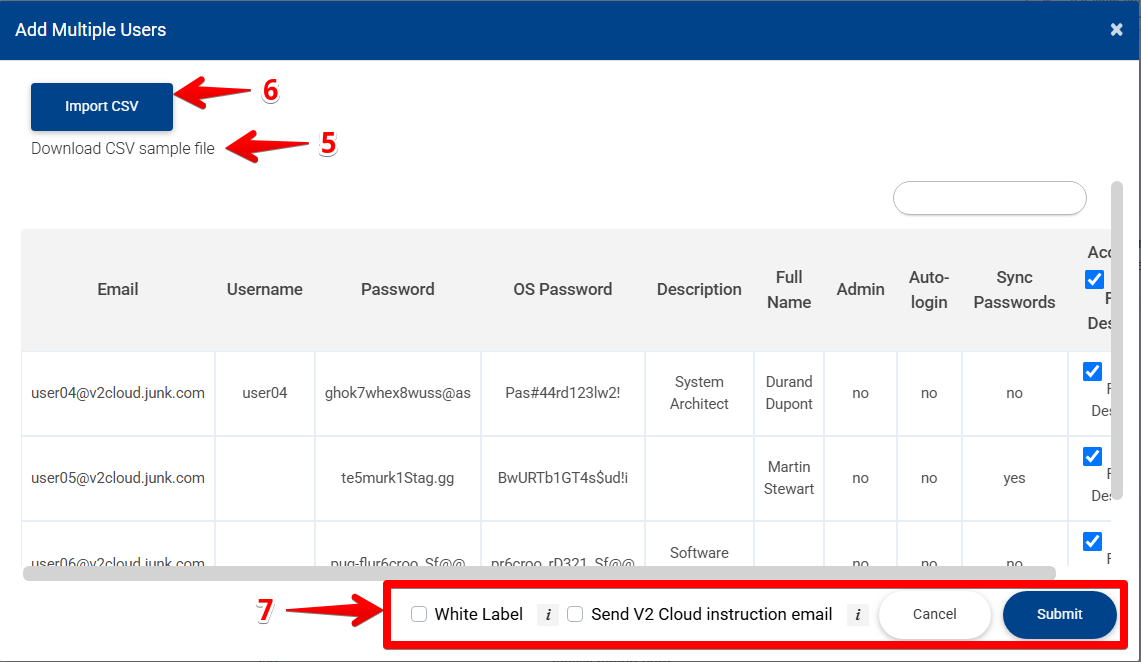Open the info icon beside instruction email option

tap(858, 615)
